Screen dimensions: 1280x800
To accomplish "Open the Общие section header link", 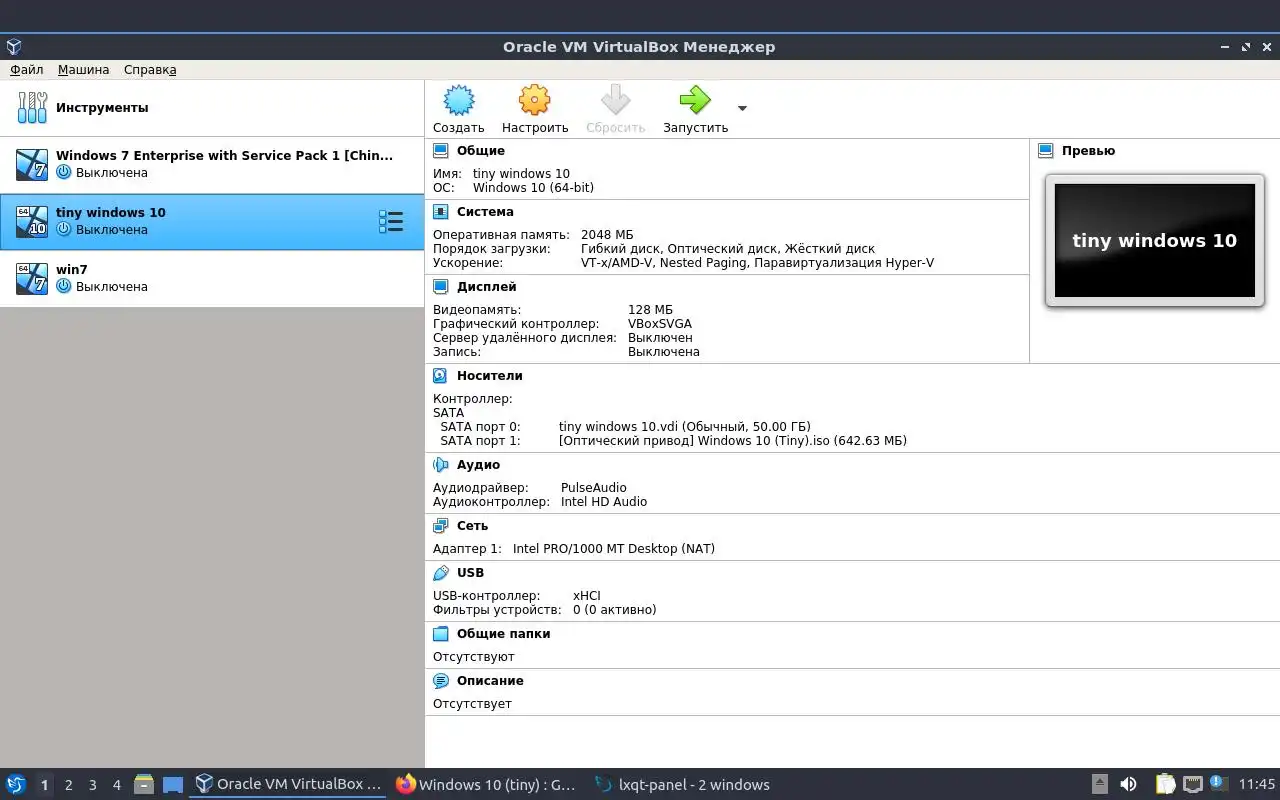I will (481, 151).
